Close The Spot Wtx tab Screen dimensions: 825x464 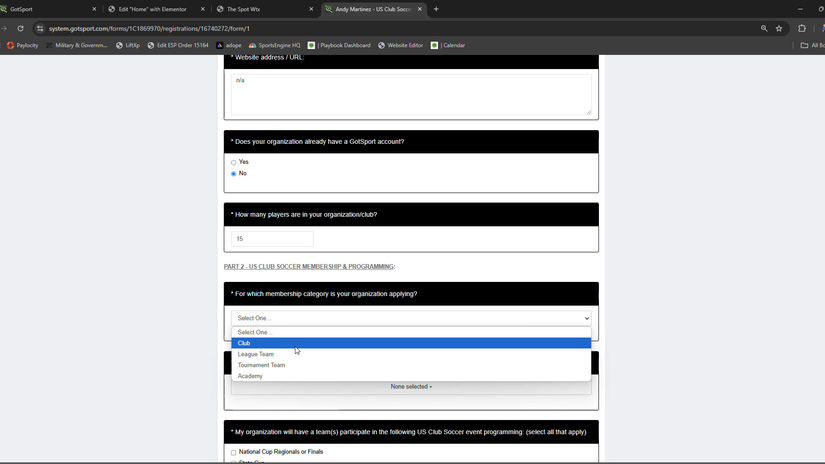(x=311, y=9)
